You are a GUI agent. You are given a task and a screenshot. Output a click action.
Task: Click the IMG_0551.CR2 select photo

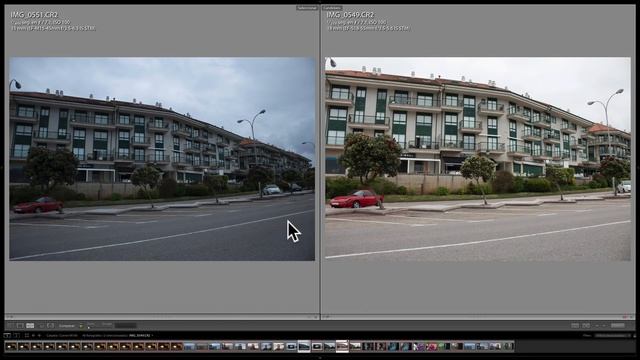coord(162,159)
